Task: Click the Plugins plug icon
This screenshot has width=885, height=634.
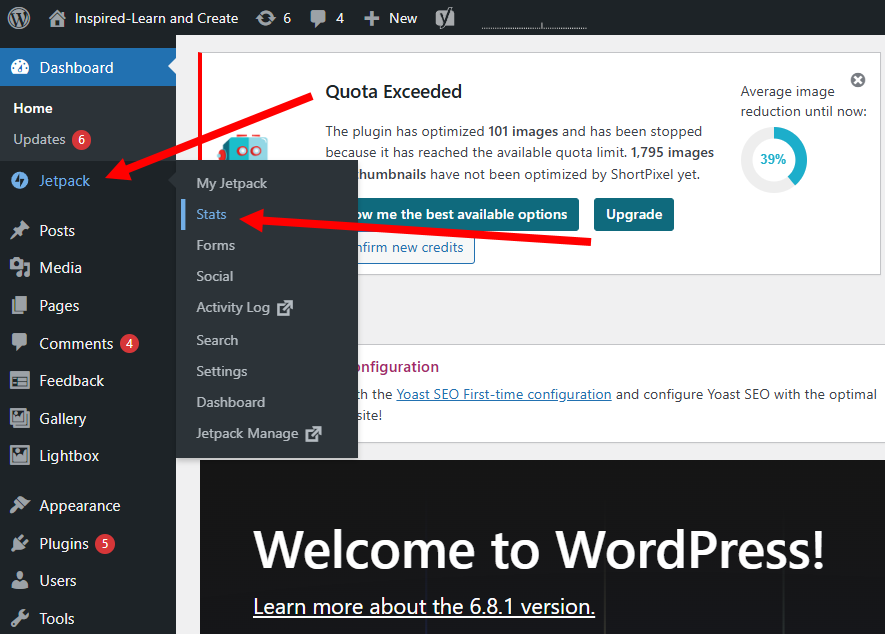Action: pos(20,543)
